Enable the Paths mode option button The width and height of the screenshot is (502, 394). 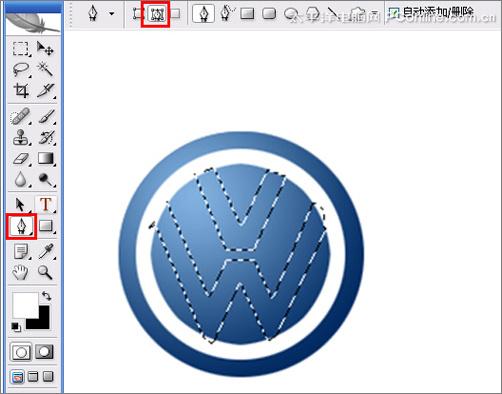[x=156, y=14]
